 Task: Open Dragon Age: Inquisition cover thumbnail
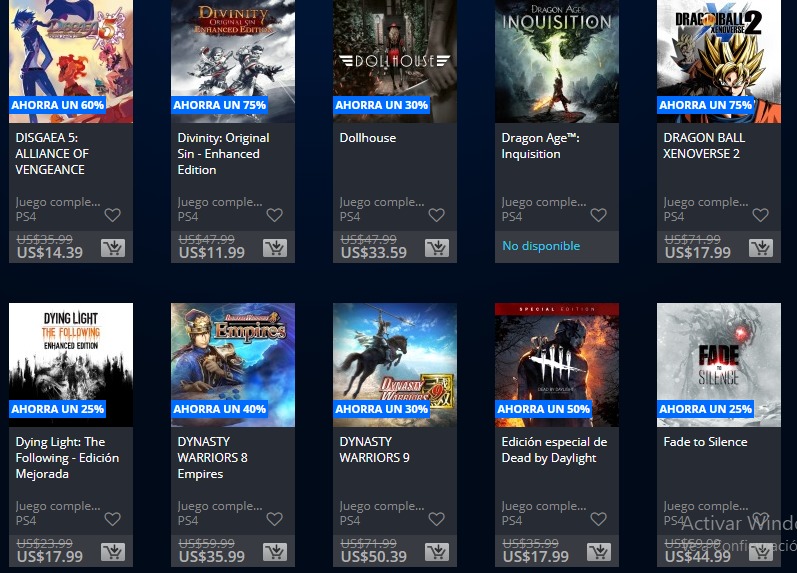[557, 61]
